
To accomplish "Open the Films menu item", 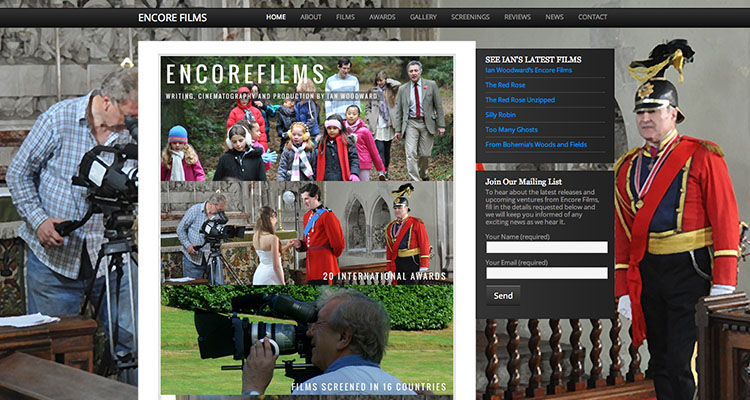I will point(345,17).
